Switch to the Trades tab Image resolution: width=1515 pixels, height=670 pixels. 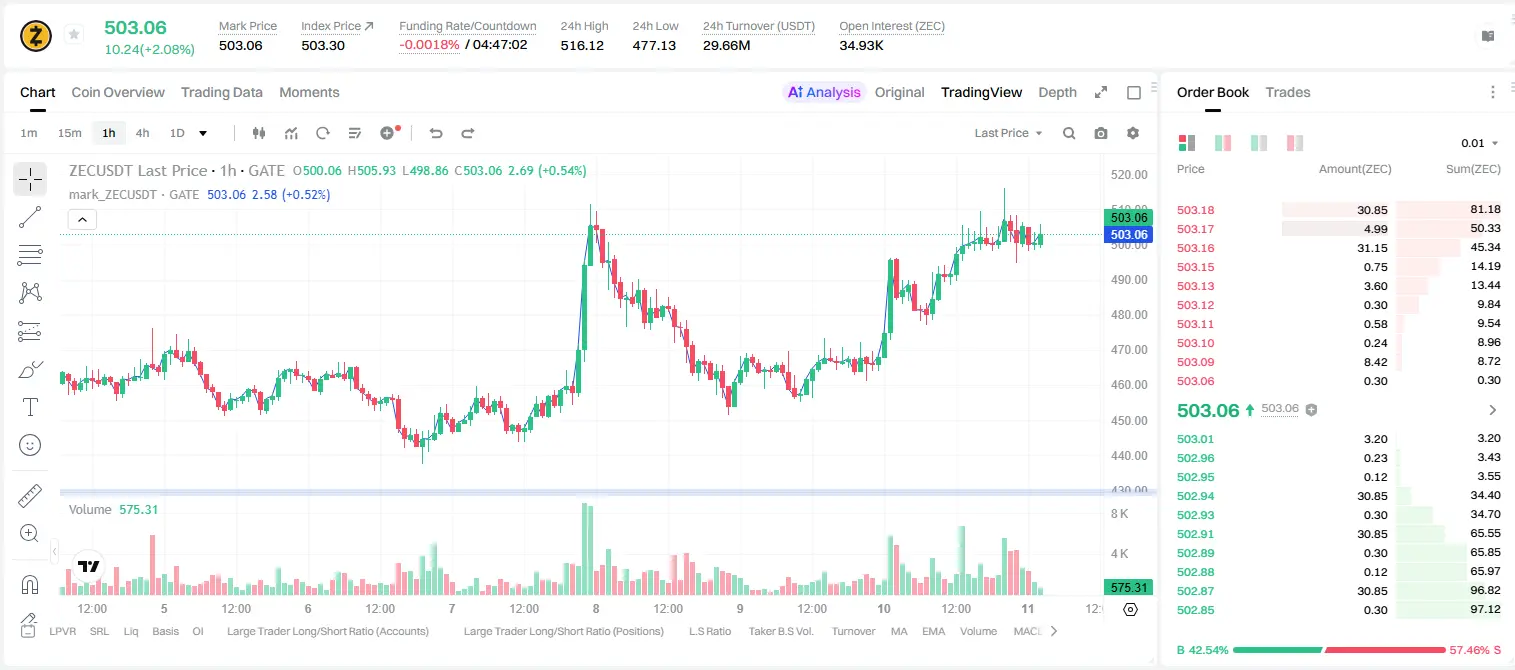1288,92
